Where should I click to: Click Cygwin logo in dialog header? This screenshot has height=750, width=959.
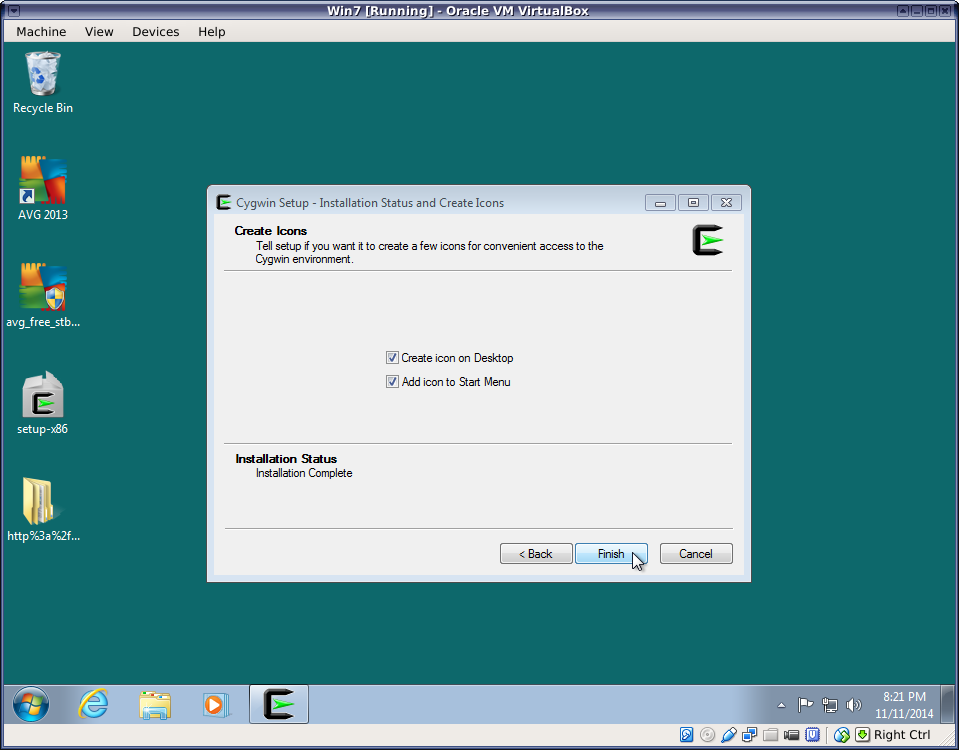click(x=708, y=240)
